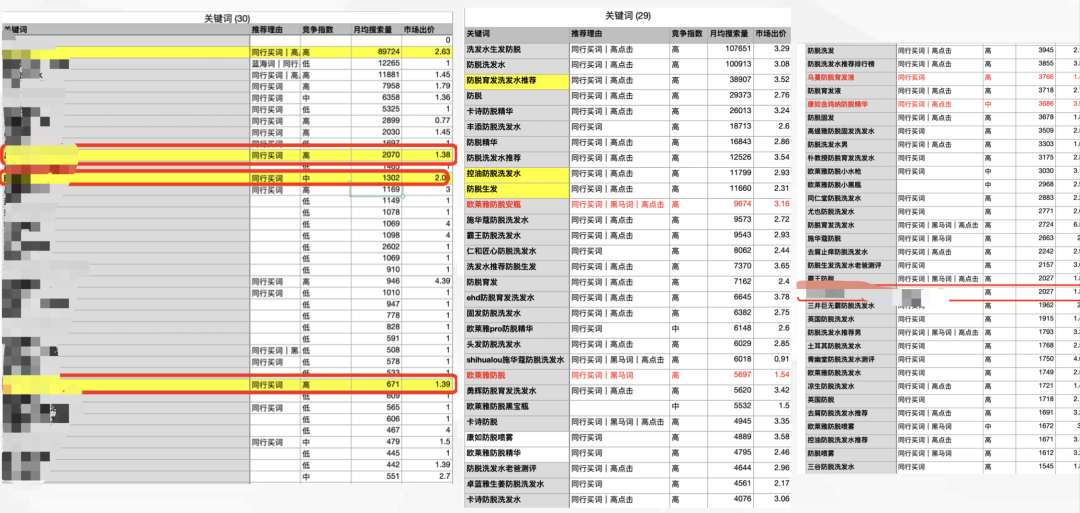This screenshot has width=1080, height=513.
Task: Click the '洗发水推荐防脱生发' cell
Action: [x=517, y=266]
